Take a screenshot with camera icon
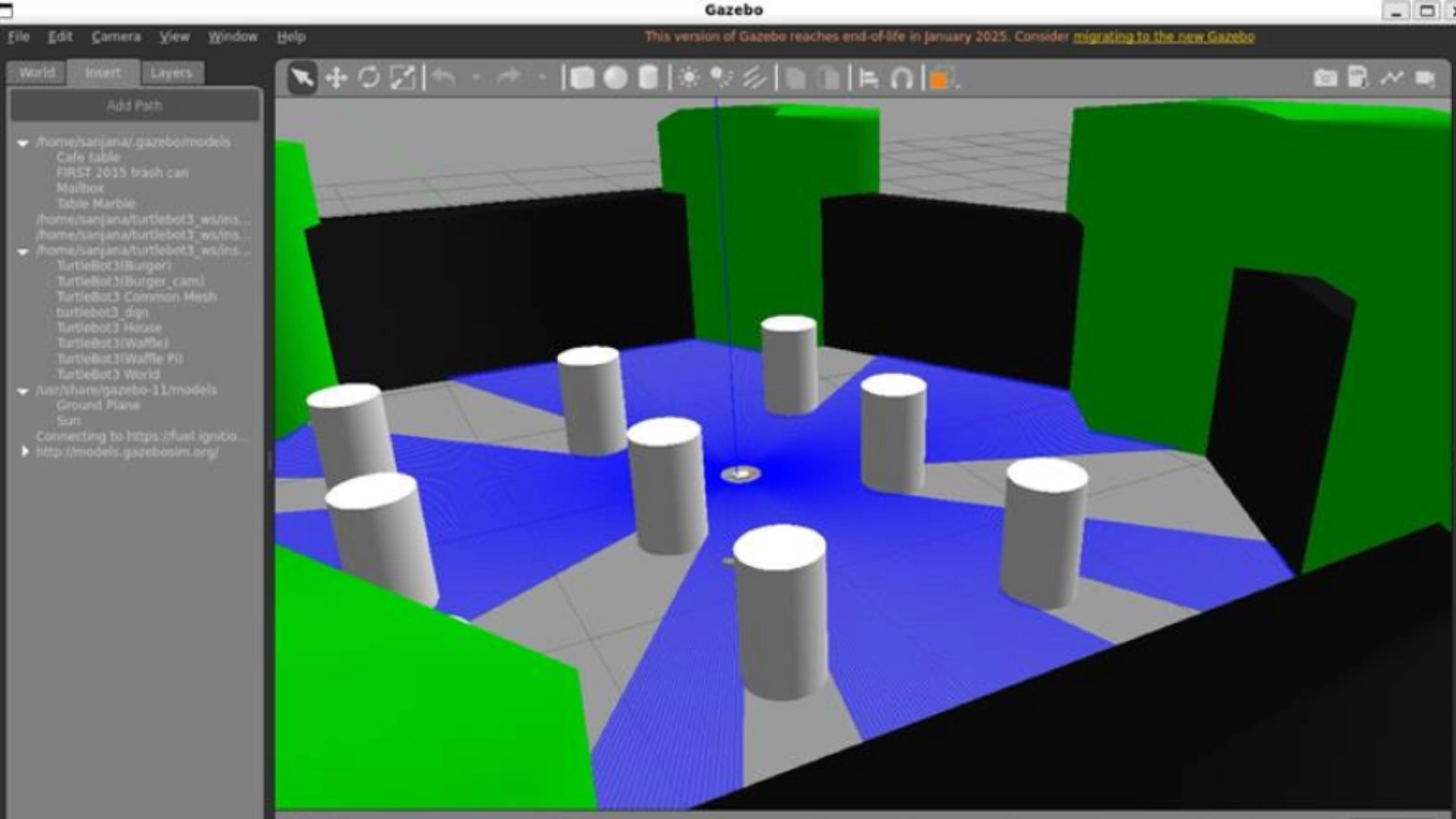Viewport: 1456px width, 819px height. coord(1325,78)
